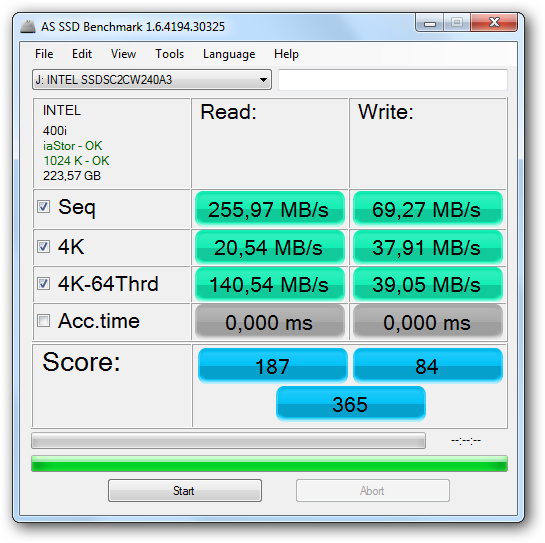This screenshot has height=543, width=545.
Task: Open the Language menu
Action: [x=229, y=54]
